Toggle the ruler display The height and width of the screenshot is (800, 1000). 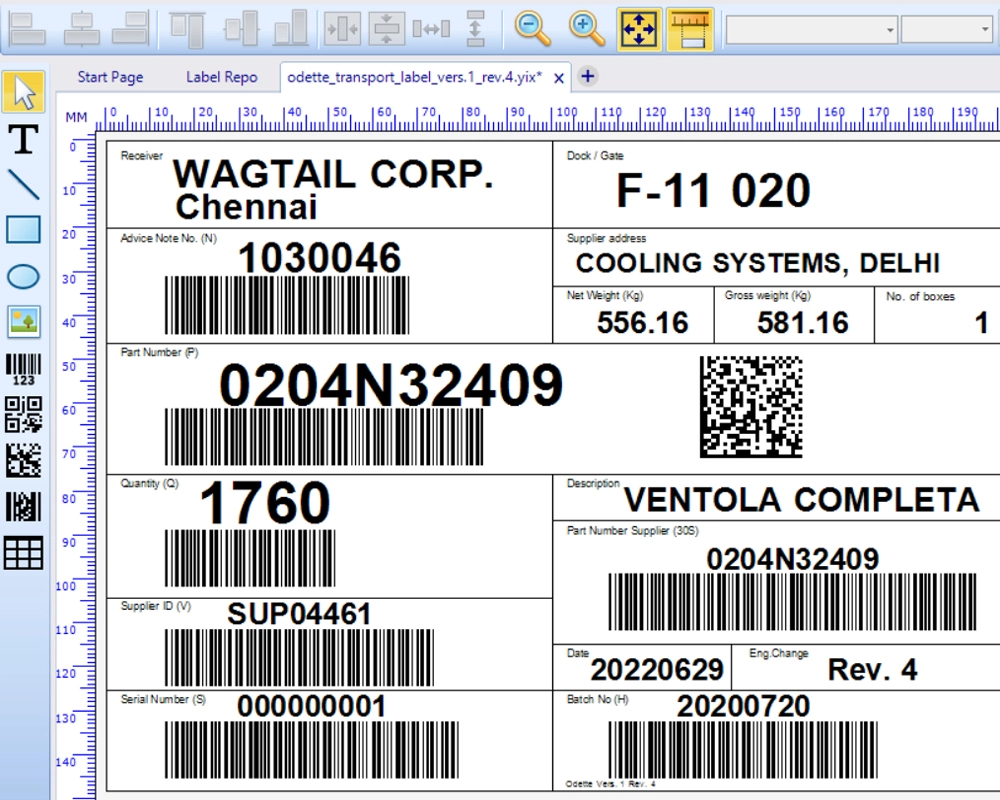pos(692,29)
